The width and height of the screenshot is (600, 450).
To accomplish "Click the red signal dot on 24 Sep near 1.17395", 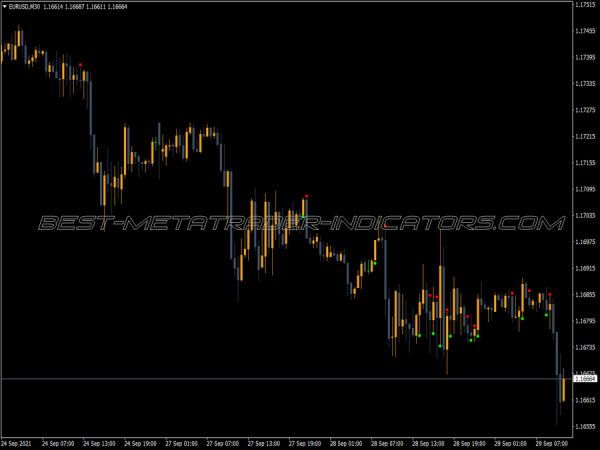I will (x=80, y=65).
